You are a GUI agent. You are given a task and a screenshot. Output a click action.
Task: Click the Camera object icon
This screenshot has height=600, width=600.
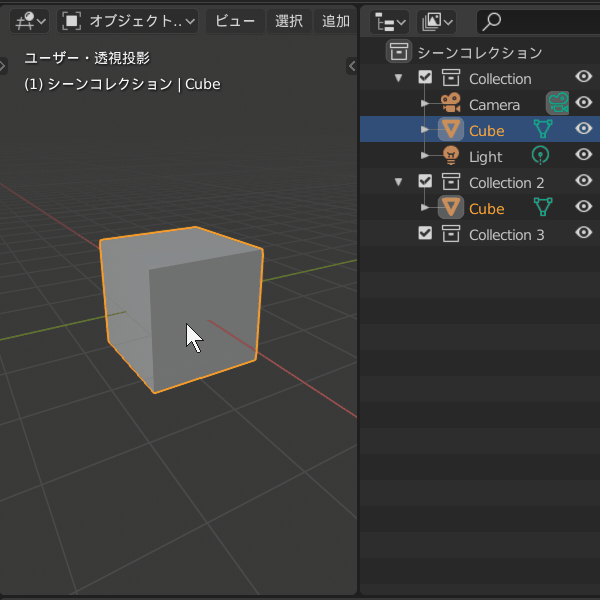coord(450,103)
